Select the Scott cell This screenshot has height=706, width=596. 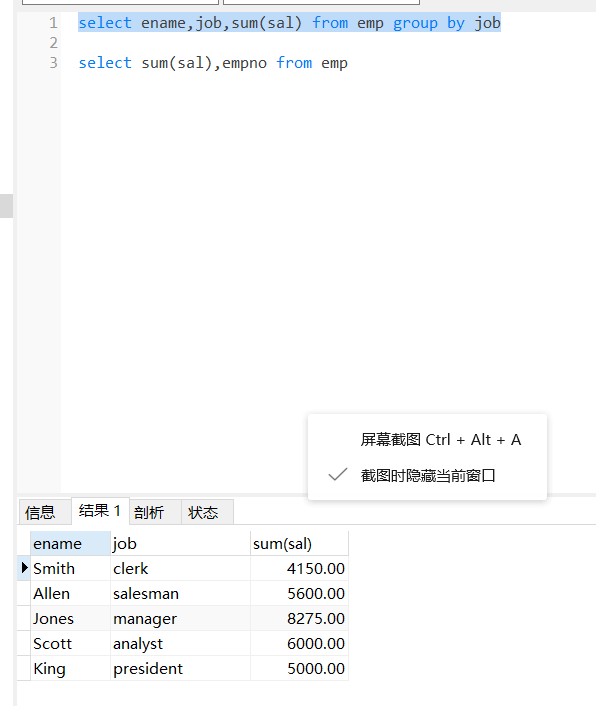pos(70,643)
